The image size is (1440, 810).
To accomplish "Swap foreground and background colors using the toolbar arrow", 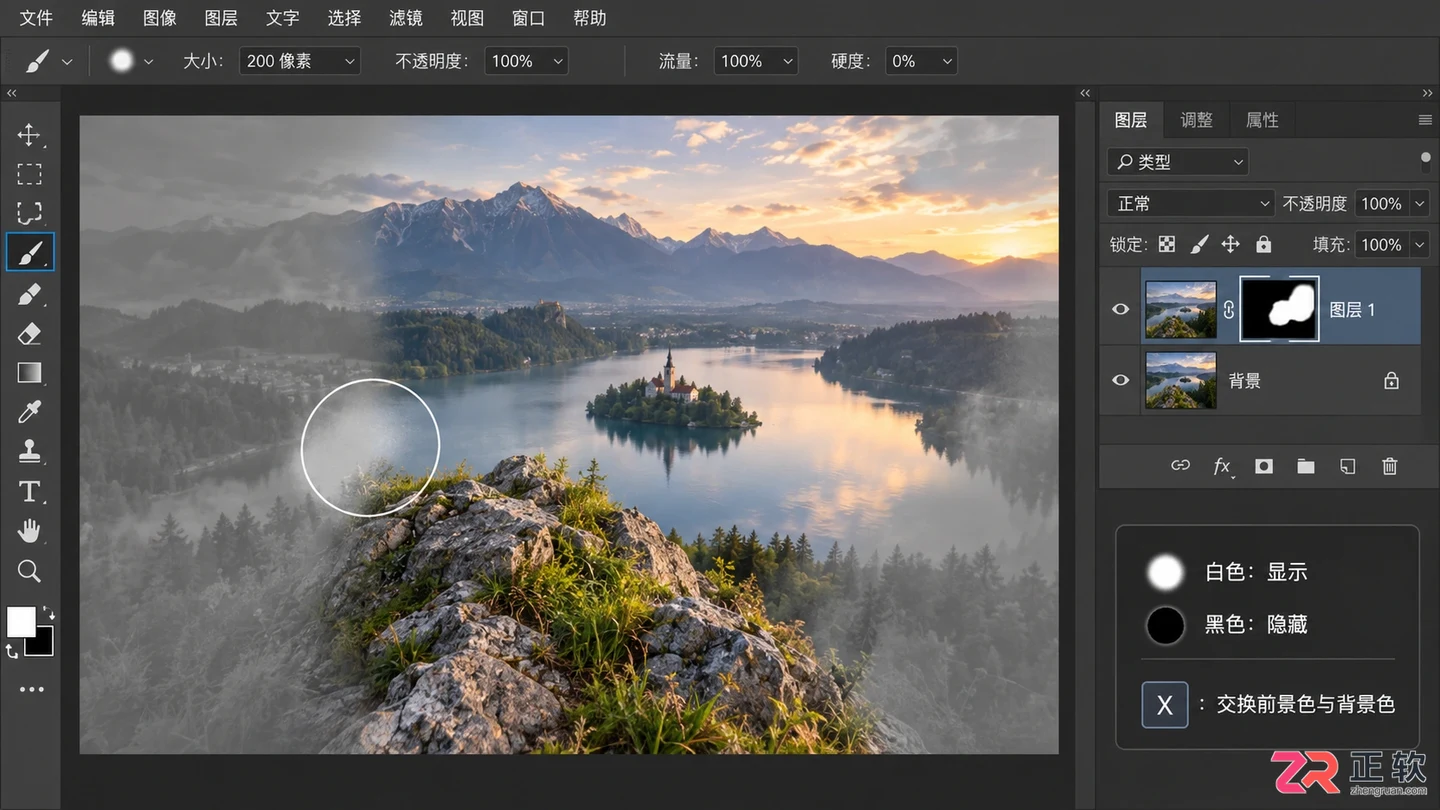I will (47, 613).
